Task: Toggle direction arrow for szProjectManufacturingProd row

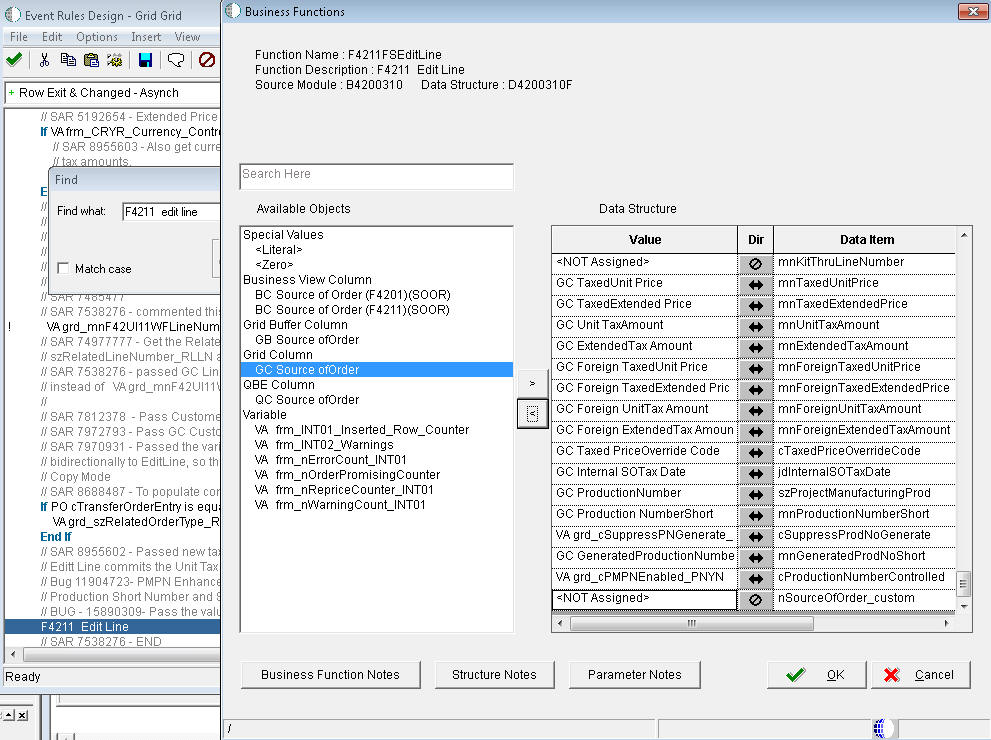Action: click(755, 494)
